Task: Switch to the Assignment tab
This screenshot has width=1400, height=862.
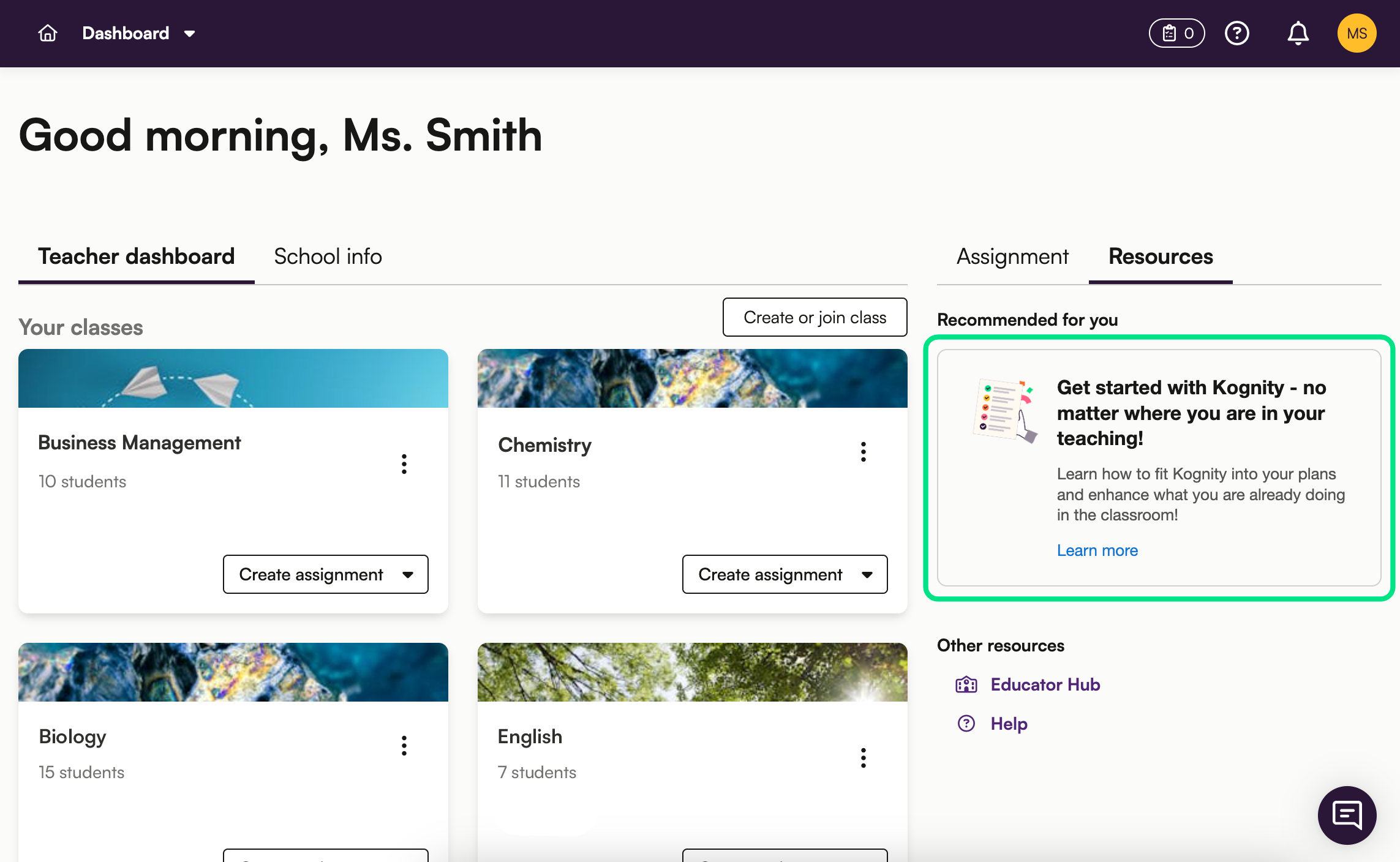Action: click(x=1012, y=257)
